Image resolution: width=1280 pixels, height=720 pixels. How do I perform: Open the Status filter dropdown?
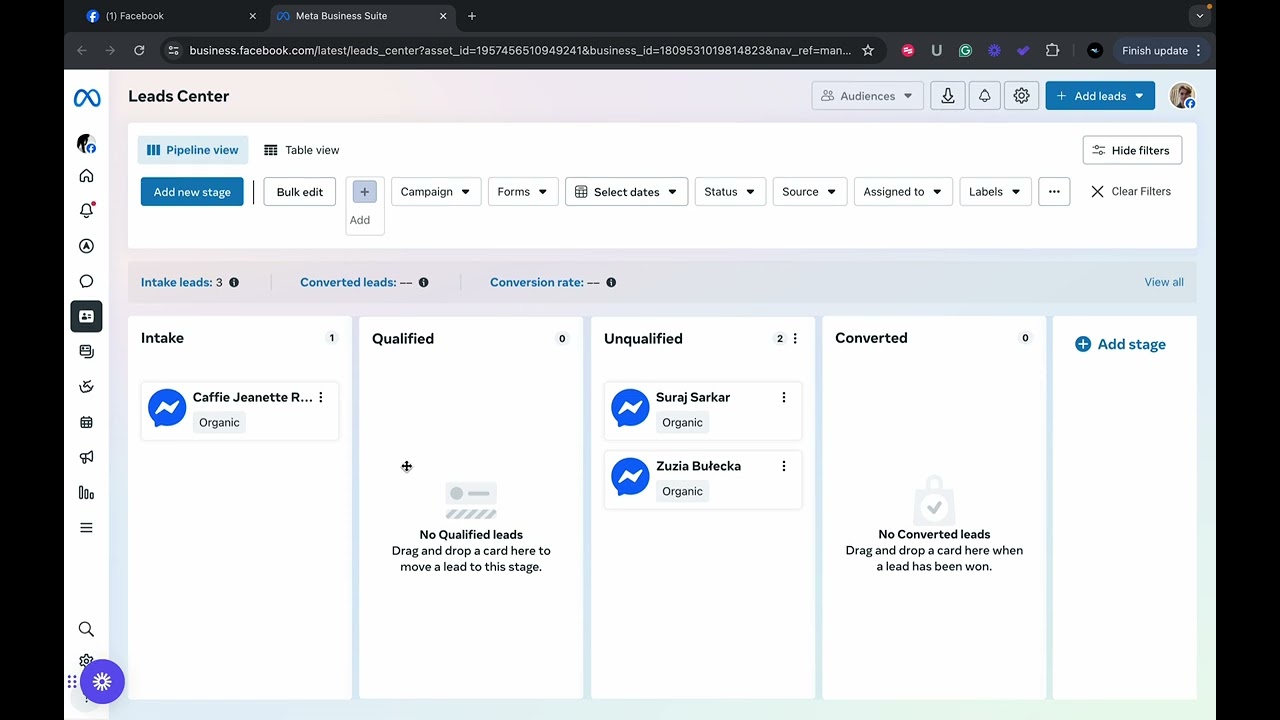(x=729, y=192)
